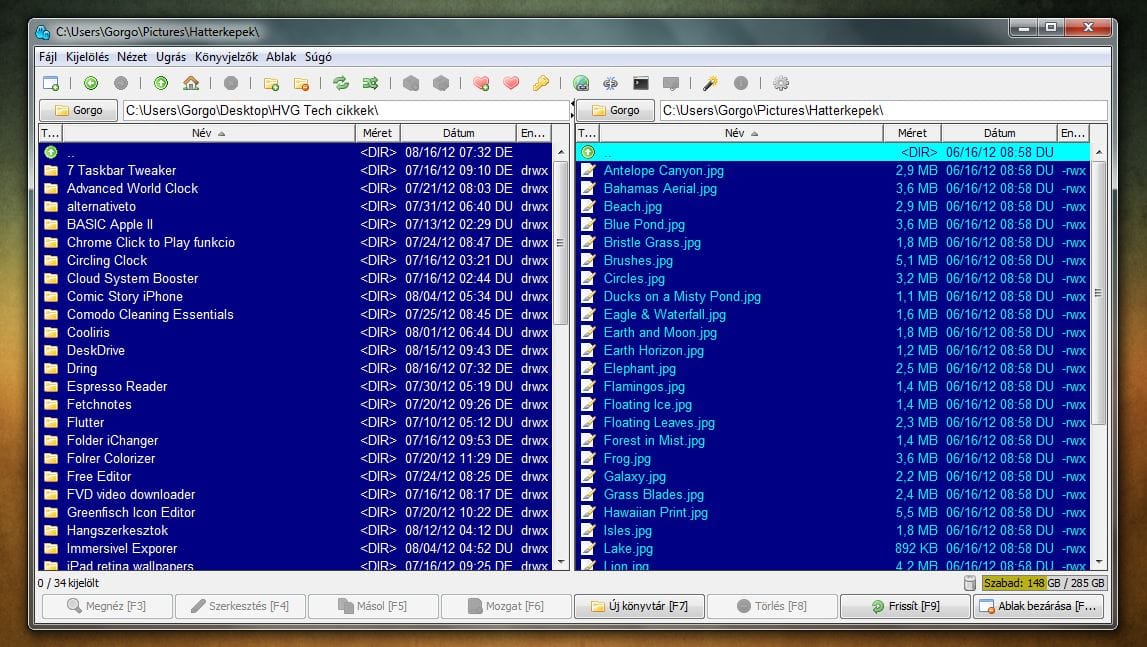The image size is (1147, 647).
Task: Add bookmark using heart-plus icon
Action: [x=481, y=83]
